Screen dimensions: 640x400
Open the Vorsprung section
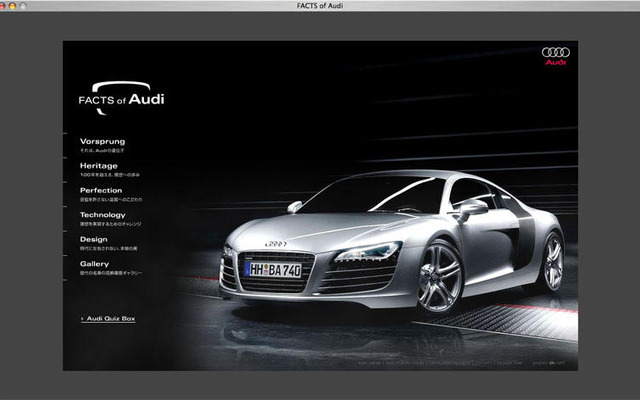(102, 142)
